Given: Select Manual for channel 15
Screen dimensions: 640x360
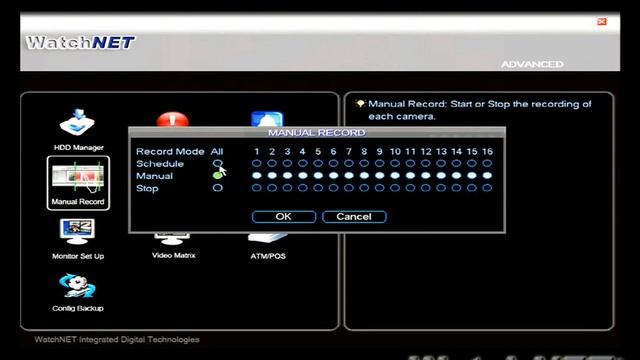Looking at the screenshot, I should click(x=472, y=176).
